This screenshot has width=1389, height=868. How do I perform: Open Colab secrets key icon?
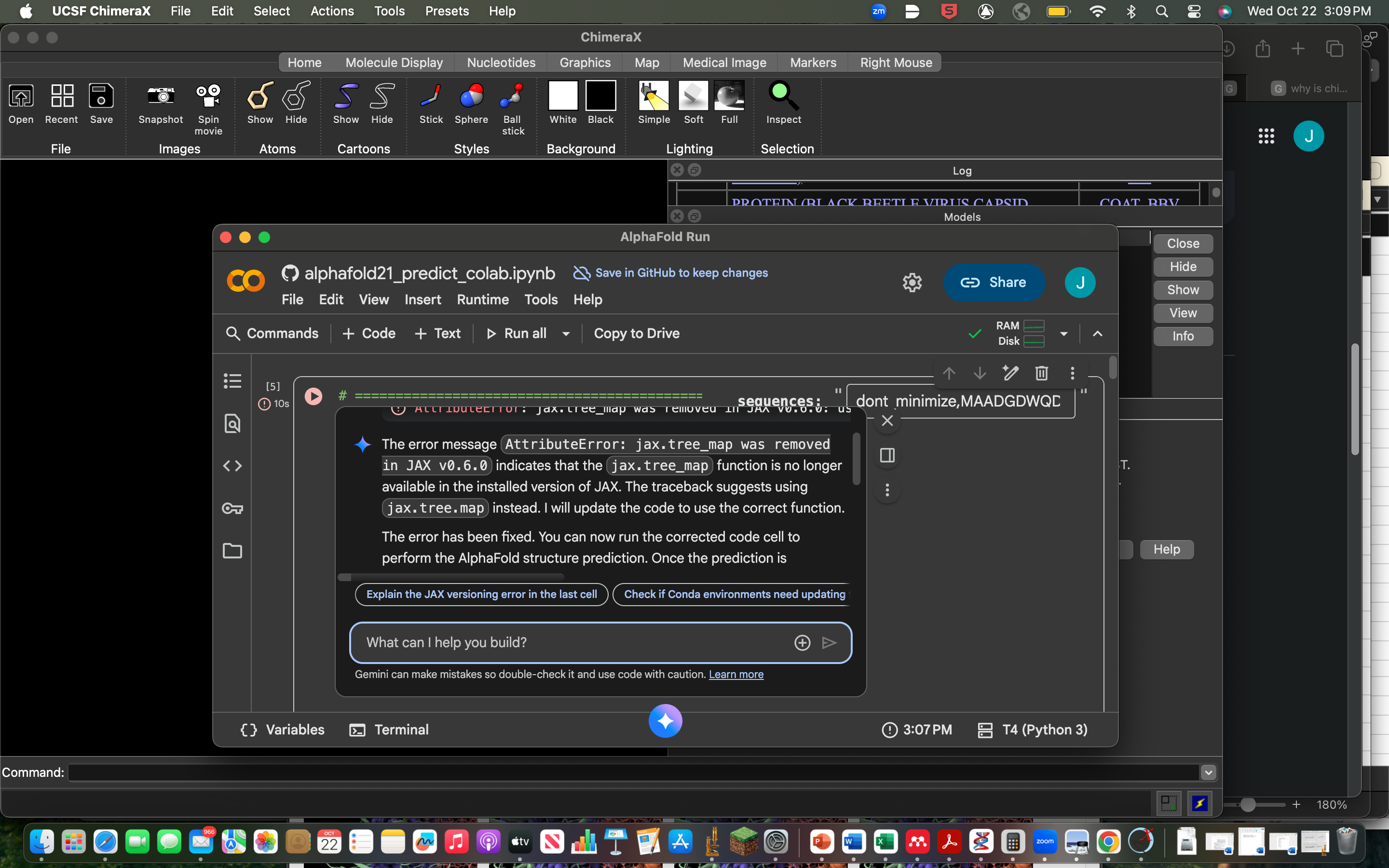coord(232,509)
